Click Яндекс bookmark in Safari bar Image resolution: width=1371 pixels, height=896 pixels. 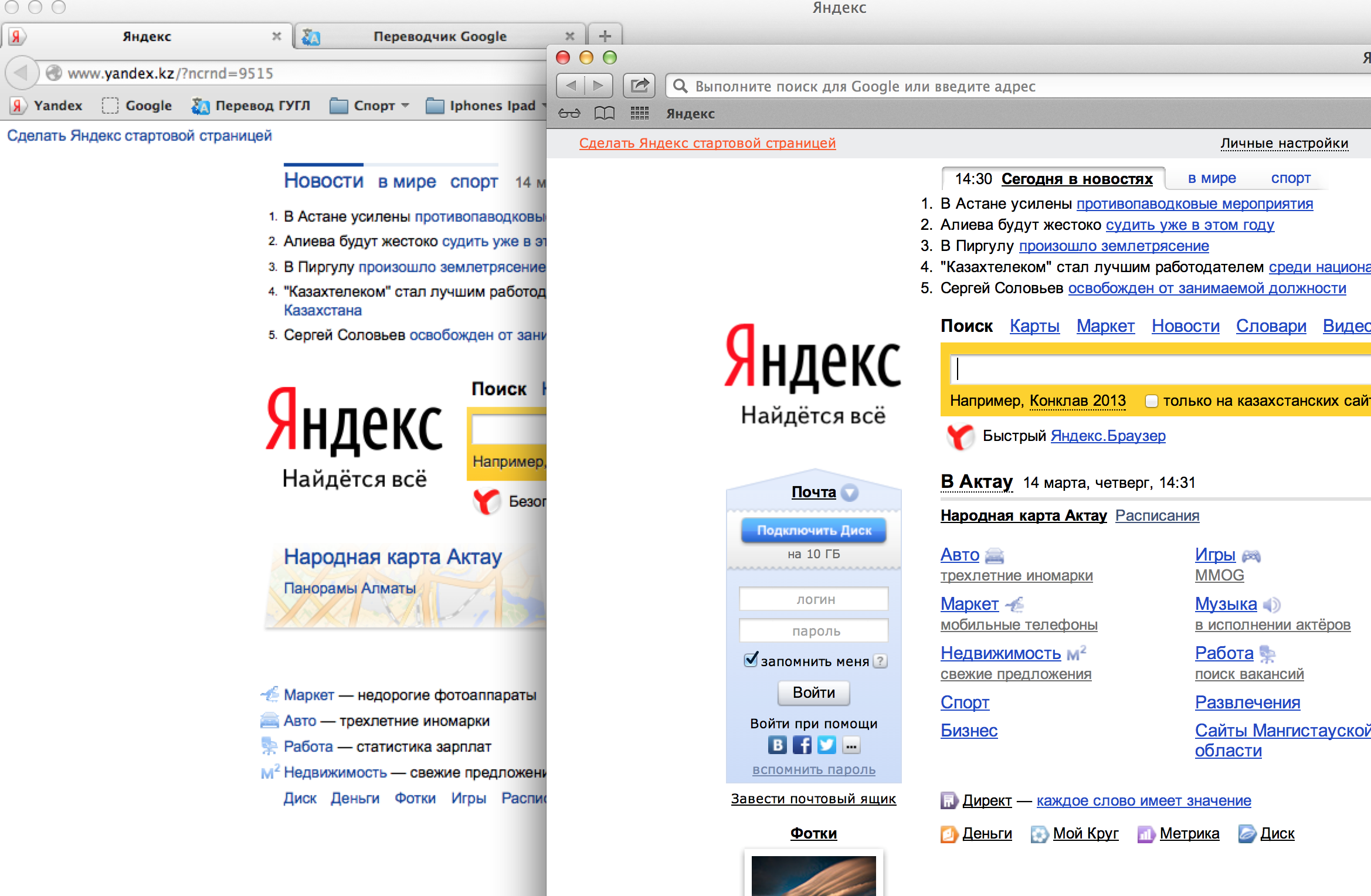(690, 114)
